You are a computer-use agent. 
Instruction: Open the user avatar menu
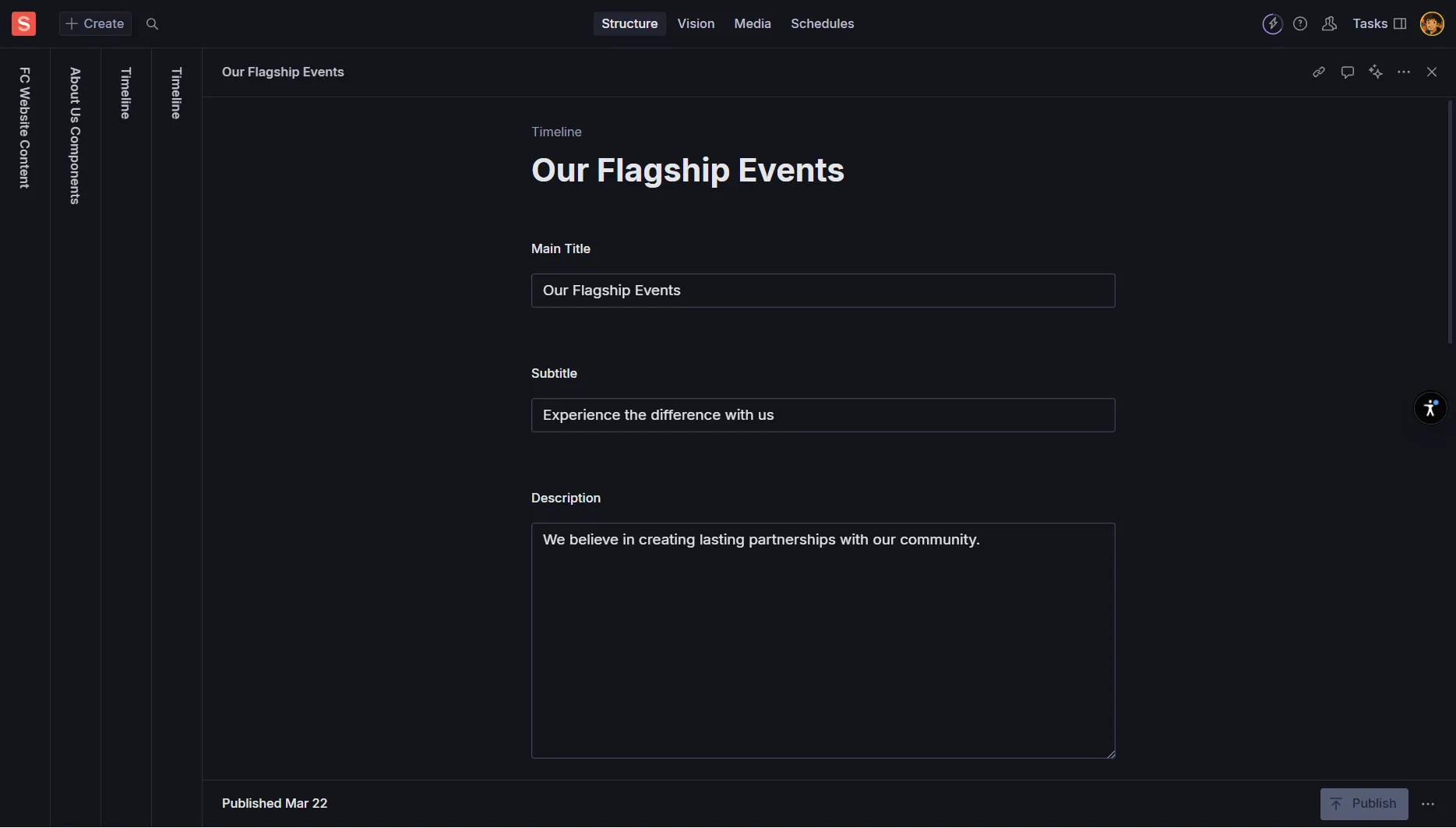pos(1431,24)
